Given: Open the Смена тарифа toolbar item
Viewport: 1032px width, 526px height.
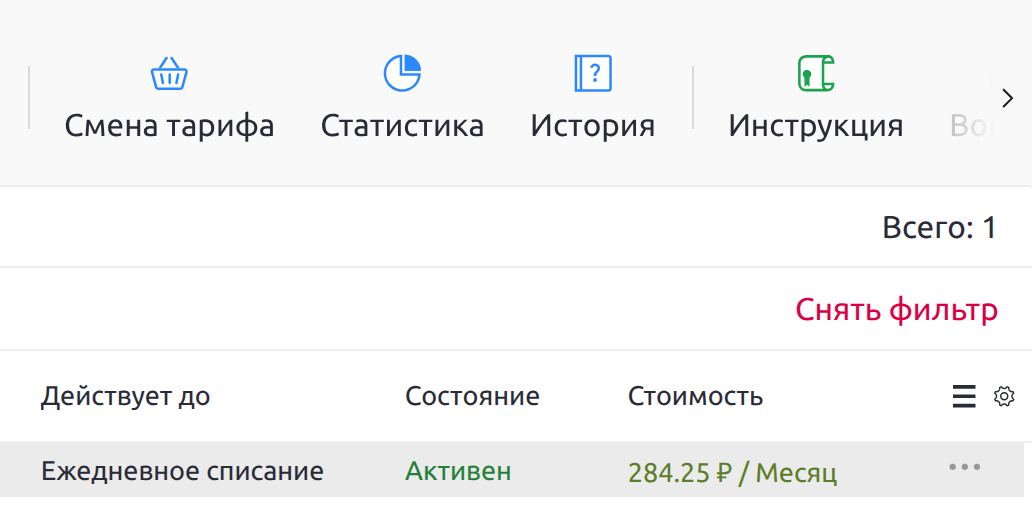Looking at the screenshot, I should point(169,126).
